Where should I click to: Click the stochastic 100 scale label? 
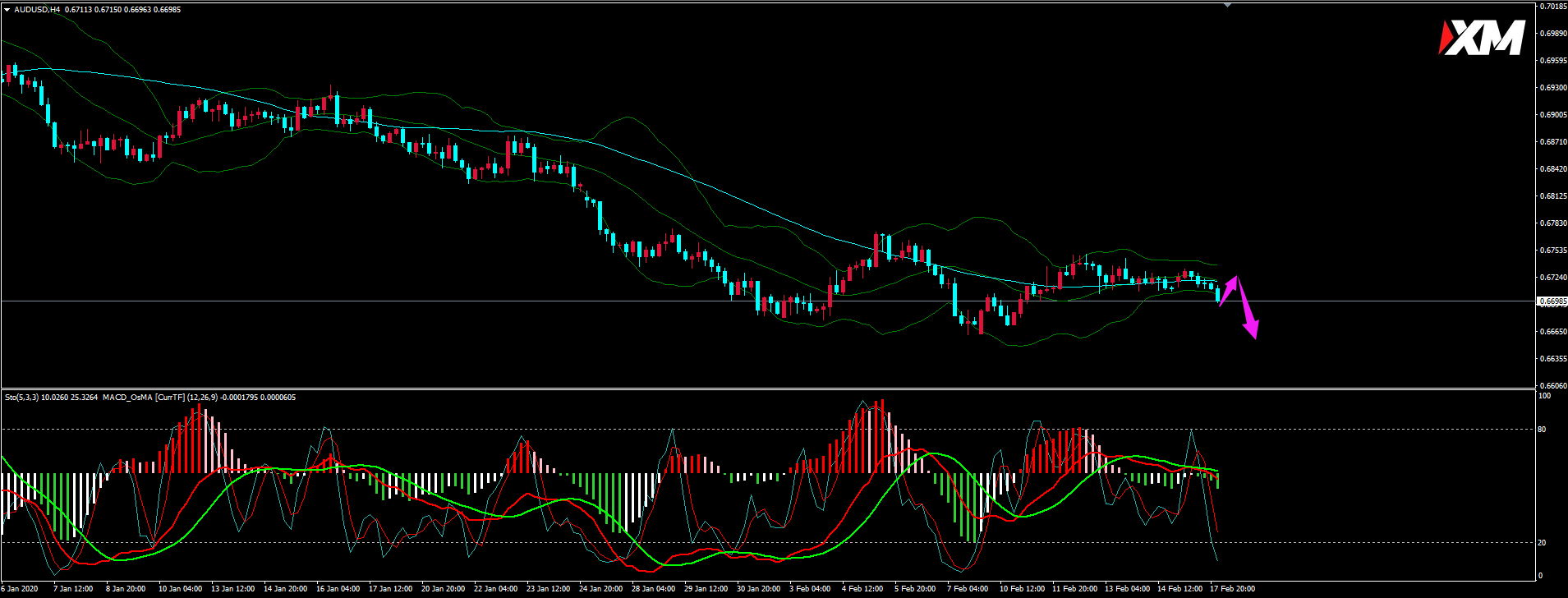1543,396
